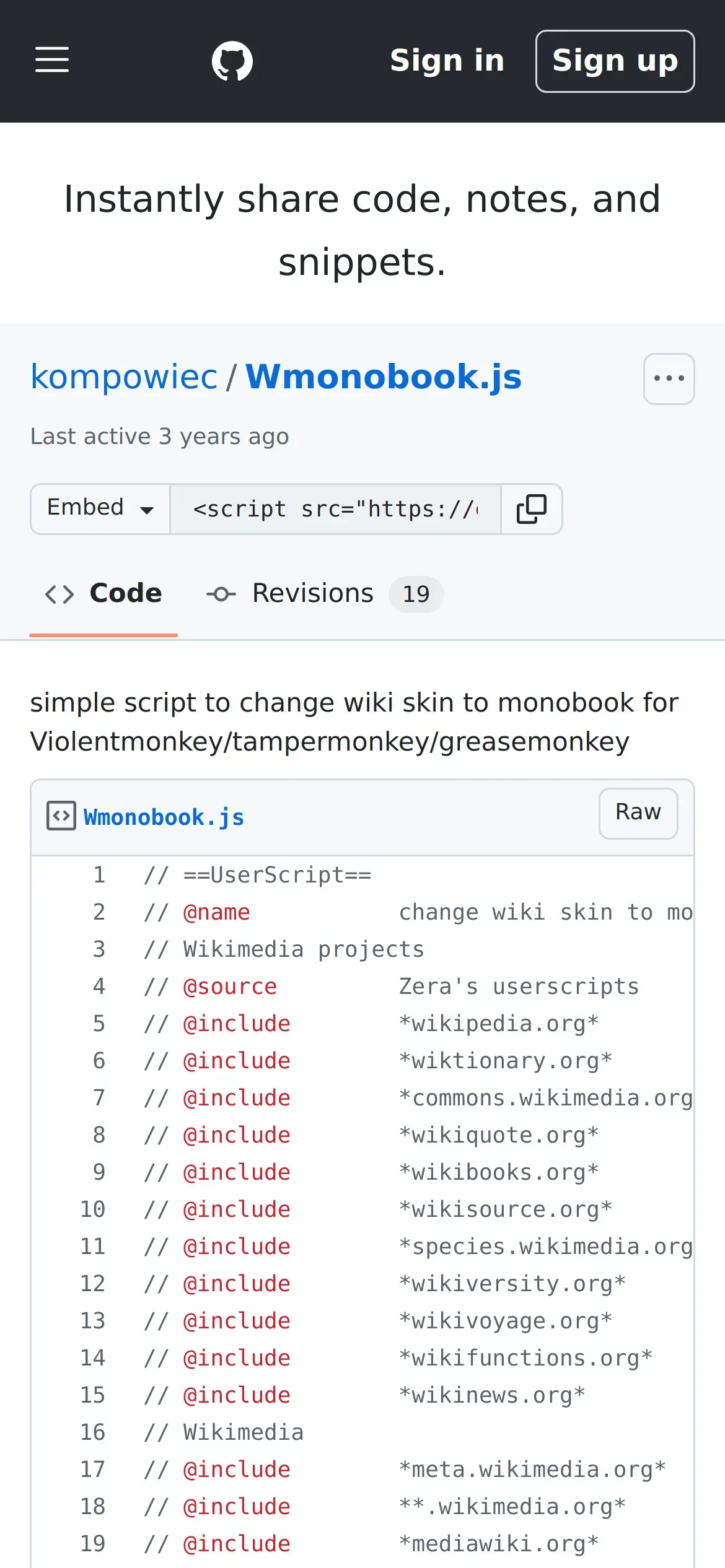Screen dimensions: 725x1568
Task: Open the Wmonobook.js gist title link
Action: click(384, 377)
